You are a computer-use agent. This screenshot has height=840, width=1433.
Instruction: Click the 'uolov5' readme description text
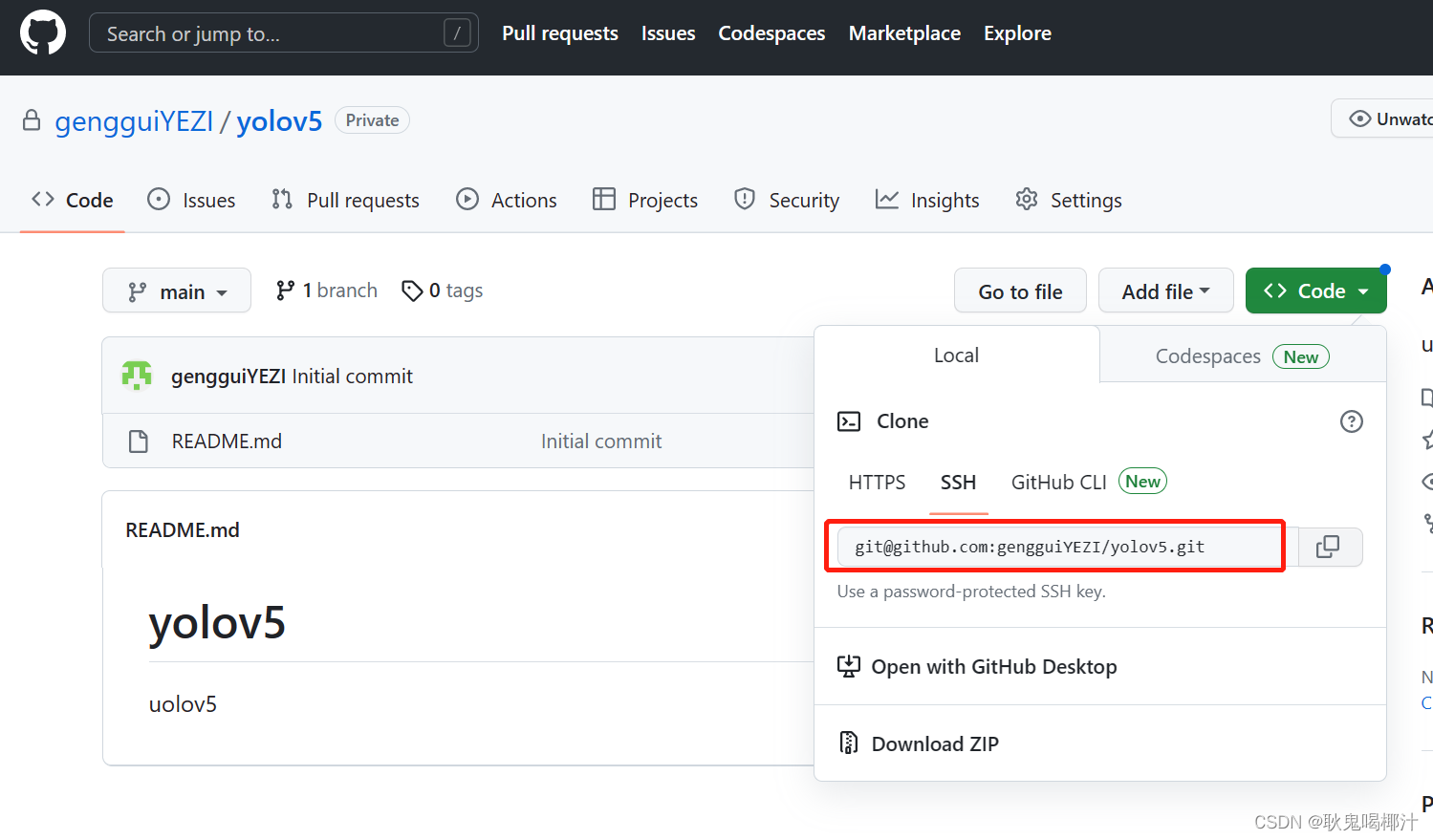[183, 704]
